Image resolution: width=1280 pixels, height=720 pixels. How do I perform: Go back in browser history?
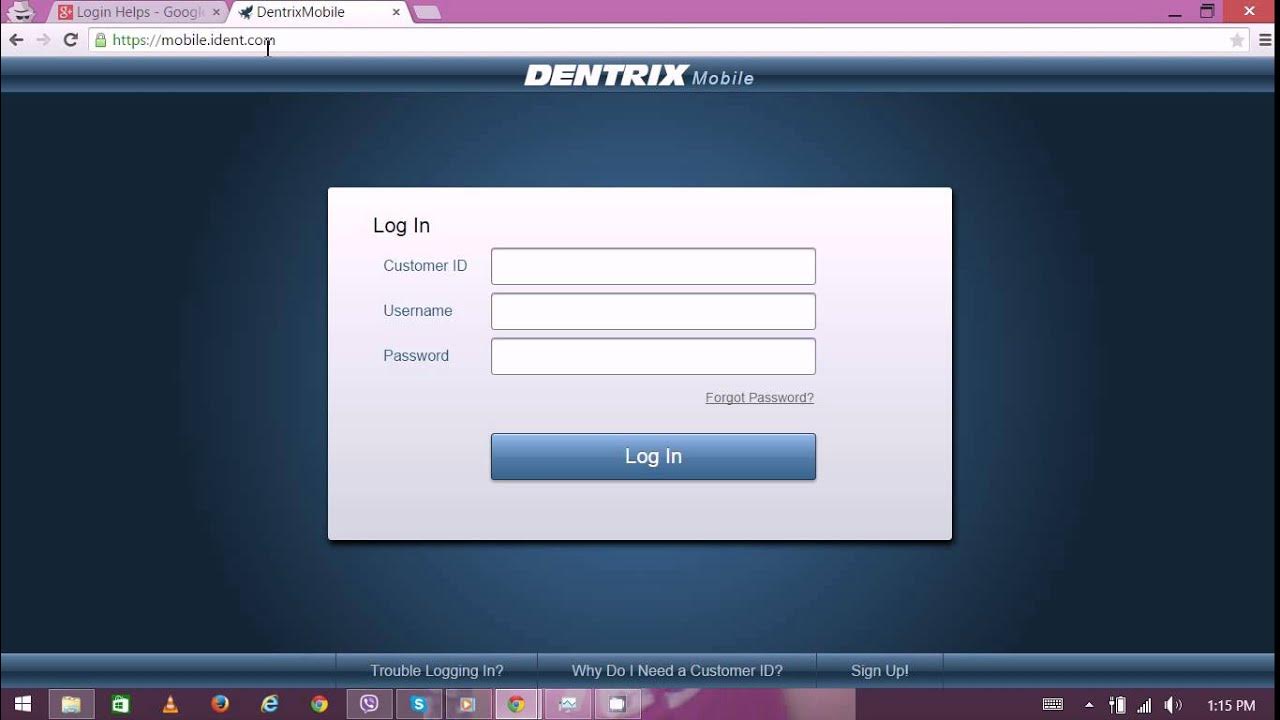tap(16, 40)
